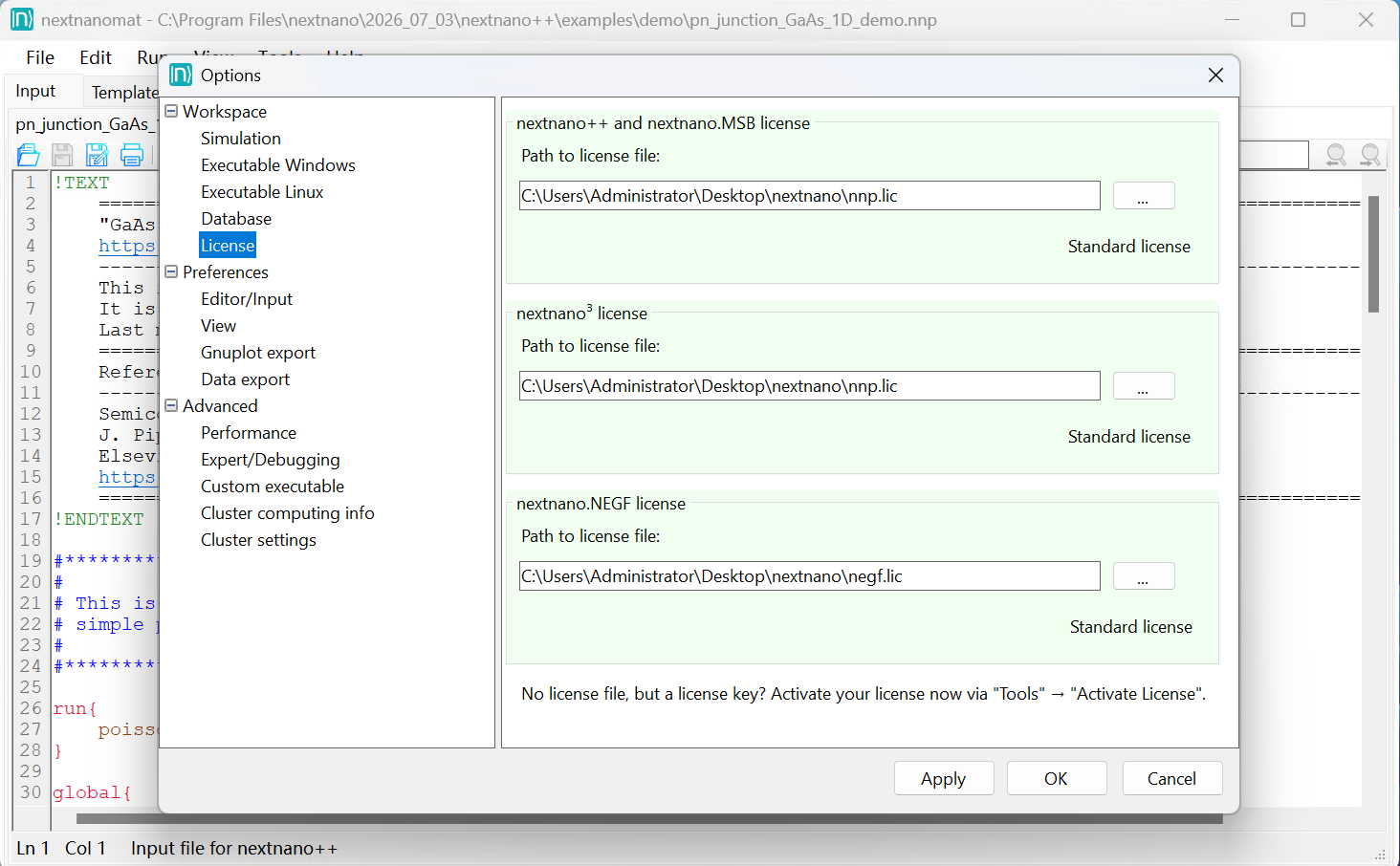Viewport: 1400px width, 866px height.
Task: Open the Database options page
Action: (x=236, y=219)
